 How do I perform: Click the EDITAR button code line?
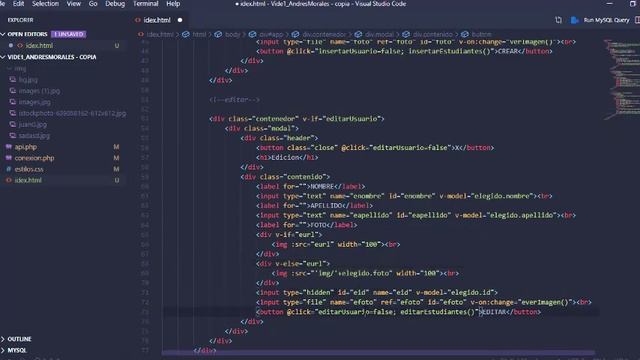tap(398, 312)
